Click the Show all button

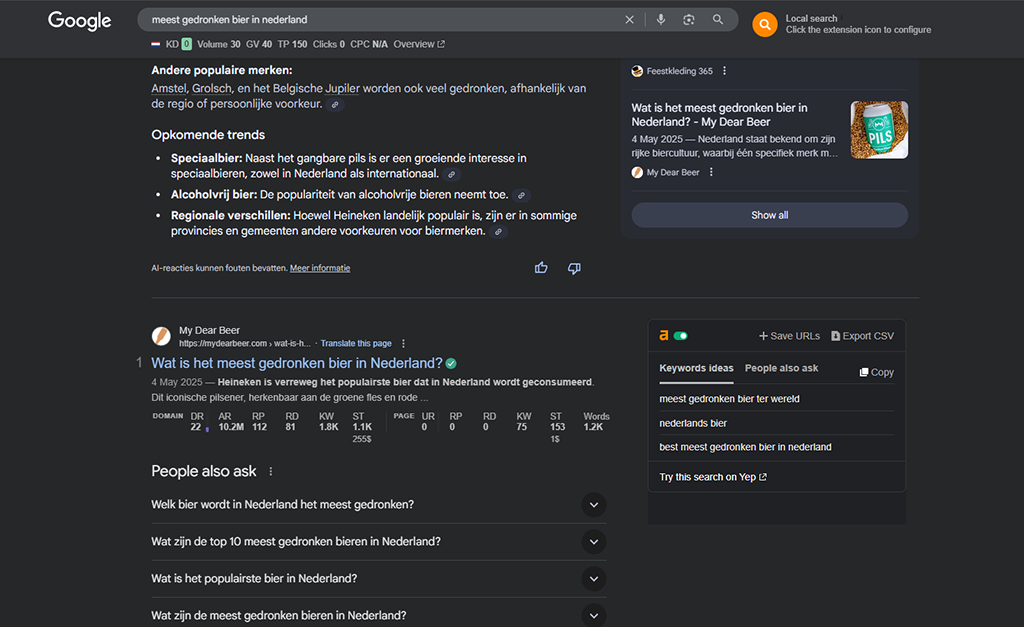769,215
